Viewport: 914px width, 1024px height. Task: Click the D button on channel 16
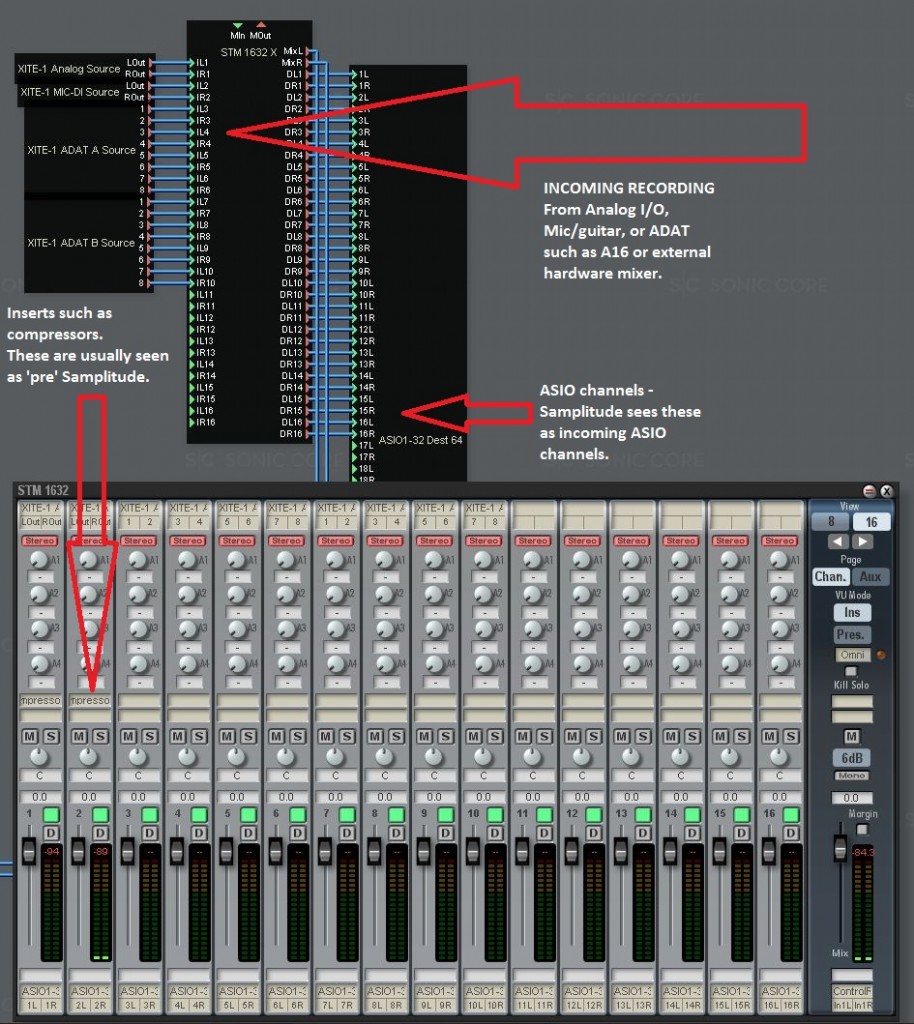[791, 833]
